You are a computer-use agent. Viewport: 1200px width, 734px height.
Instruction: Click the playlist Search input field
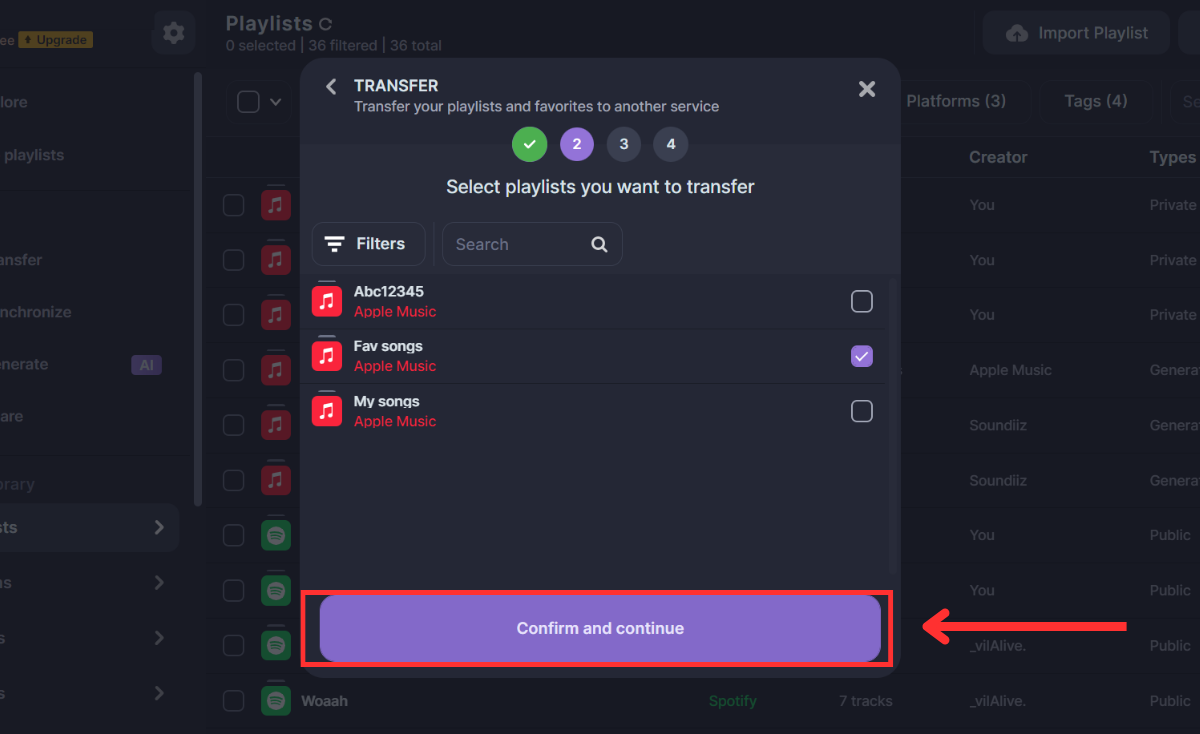coord(515,244)
